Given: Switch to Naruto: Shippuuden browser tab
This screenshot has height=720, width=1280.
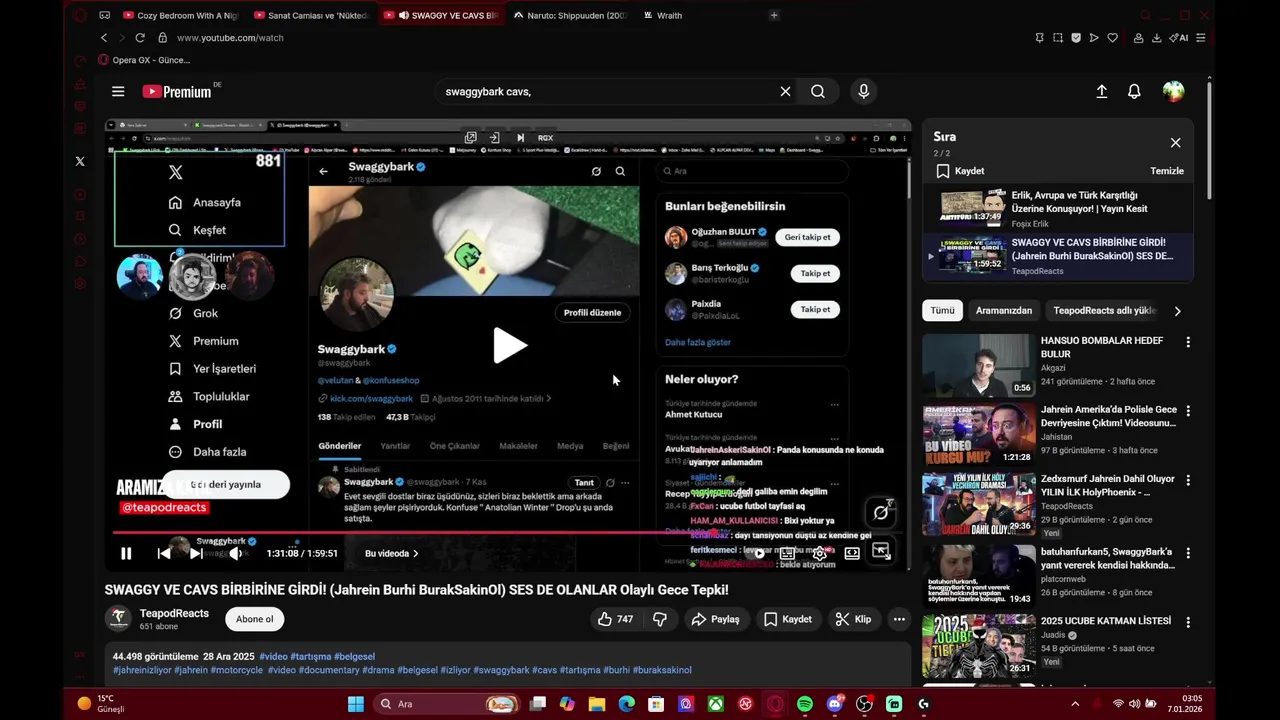Looking at the screenshot, I should point(570,15).
